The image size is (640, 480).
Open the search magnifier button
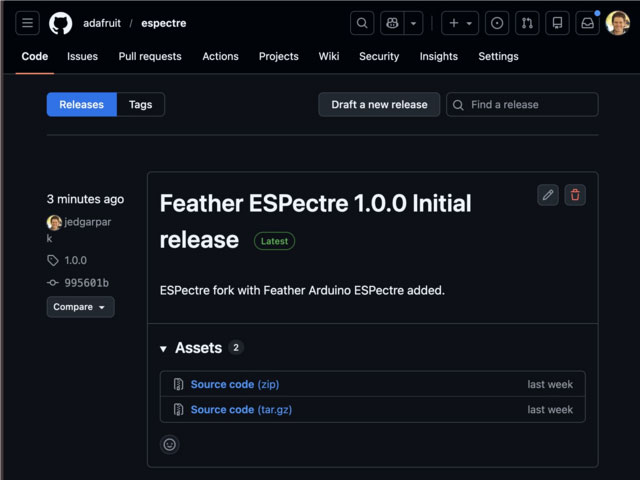[x=362, y=23]
